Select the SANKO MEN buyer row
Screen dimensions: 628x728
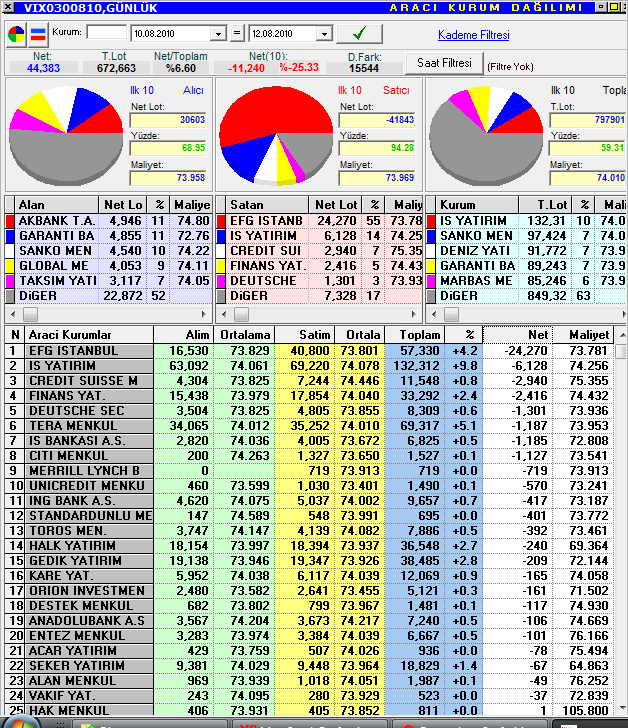[109, 251]
